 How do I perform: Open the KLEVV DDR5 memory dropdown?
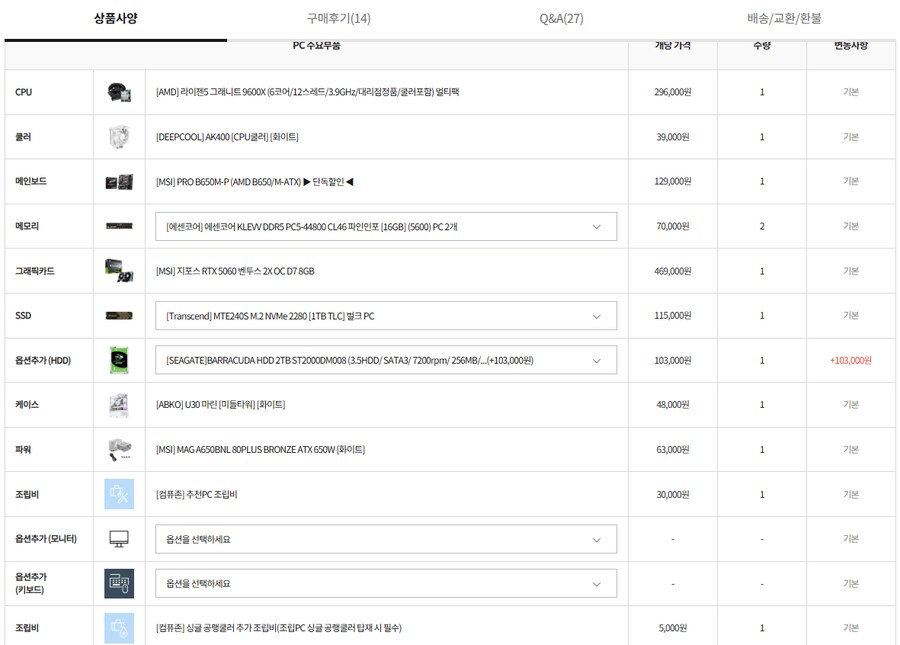tap(386, 227)
